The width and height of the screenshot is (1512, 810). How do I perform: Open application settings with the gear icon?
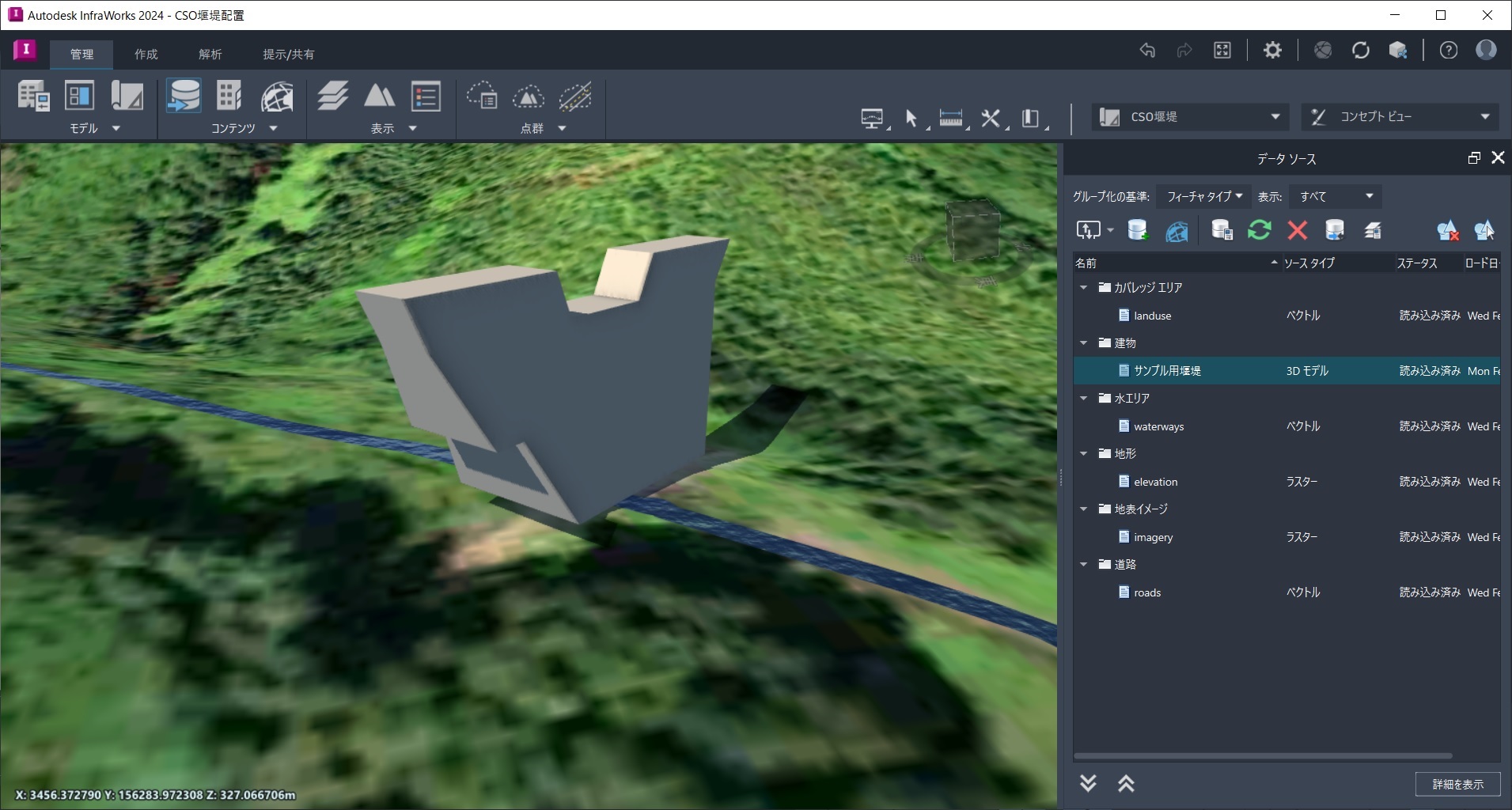1271,50
